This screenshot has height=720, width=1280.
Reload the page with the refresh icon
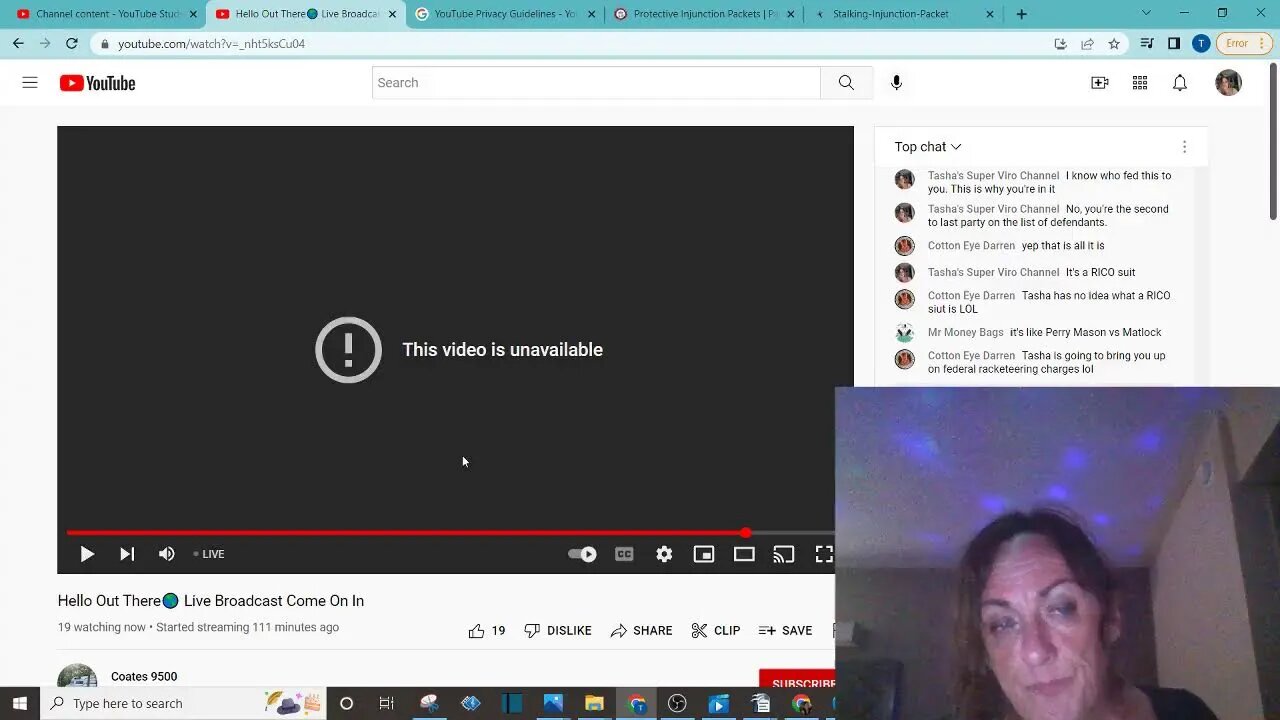coord(72,44)
